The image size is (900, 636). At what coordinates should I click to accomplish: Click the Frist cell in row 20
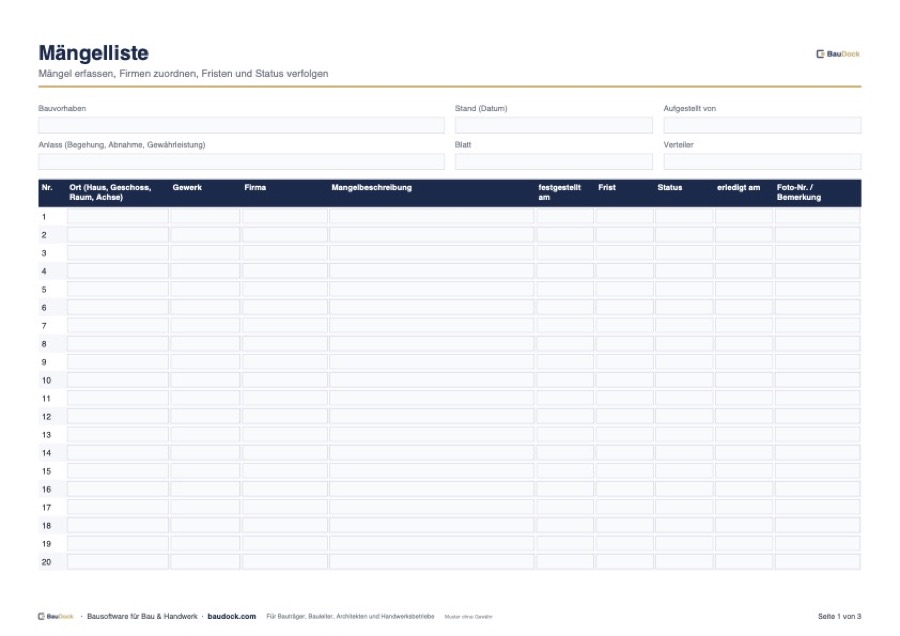(624, 562)
